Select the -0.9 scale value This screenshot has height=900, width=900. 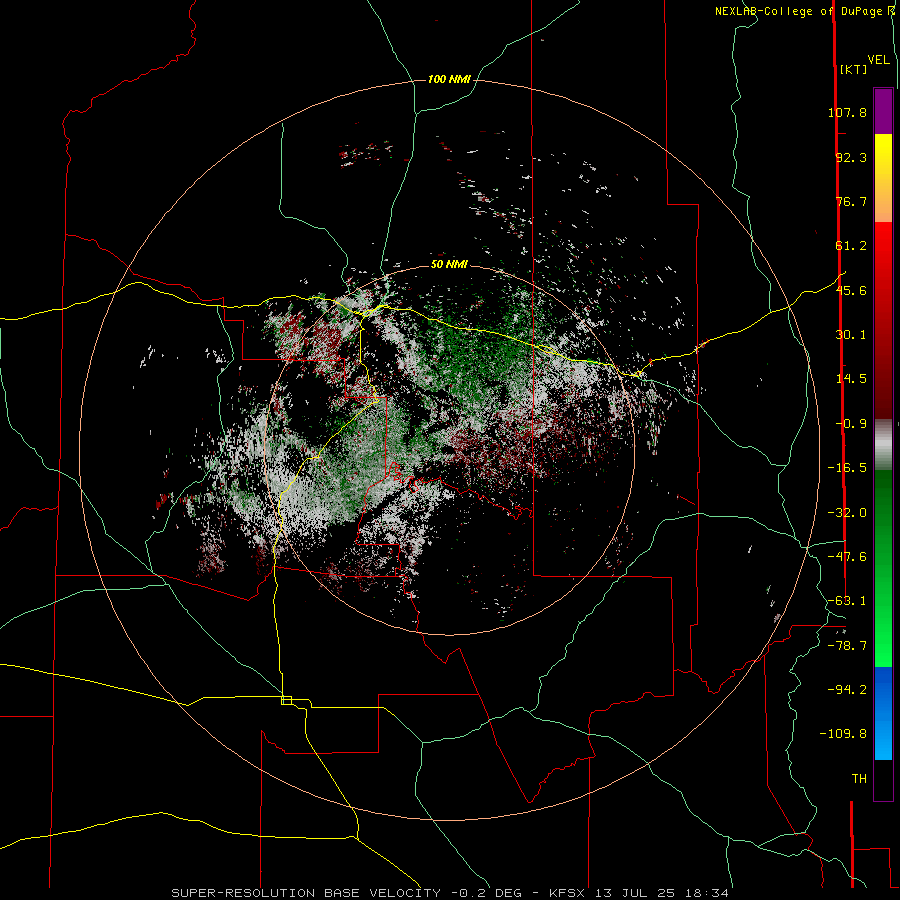tap(851, 424)
